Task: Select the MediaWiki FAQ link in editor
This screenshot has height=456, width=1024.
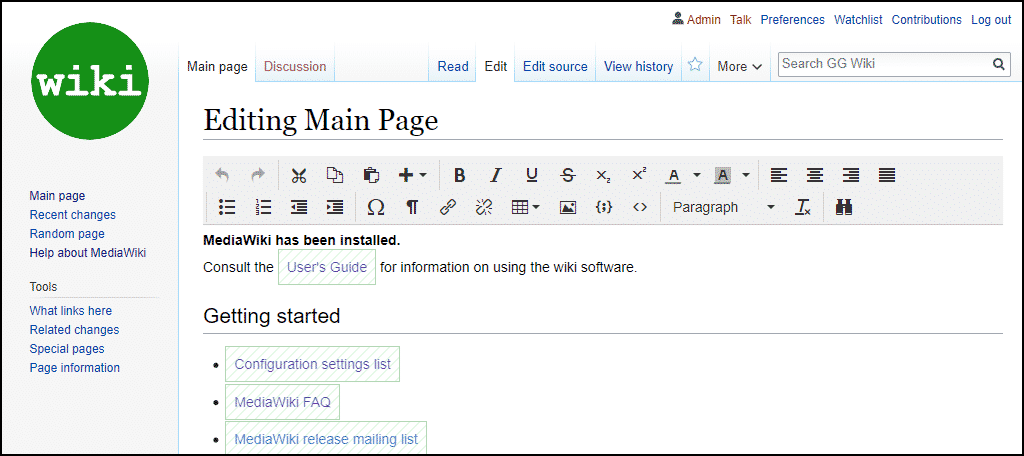Action: (x=282, y=401)
